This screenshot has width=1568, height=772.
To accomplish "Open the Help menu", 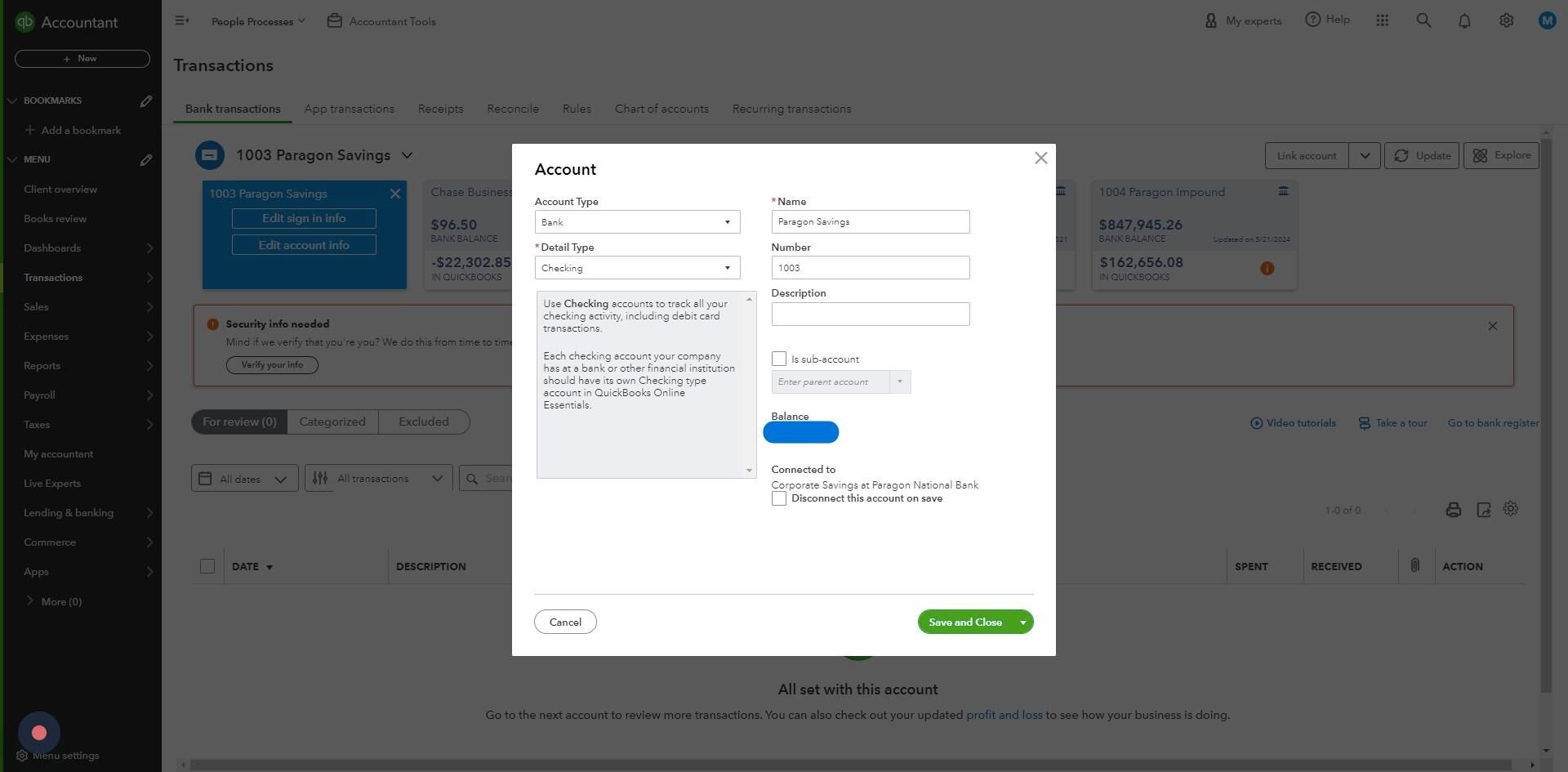I will [1328, 20].
